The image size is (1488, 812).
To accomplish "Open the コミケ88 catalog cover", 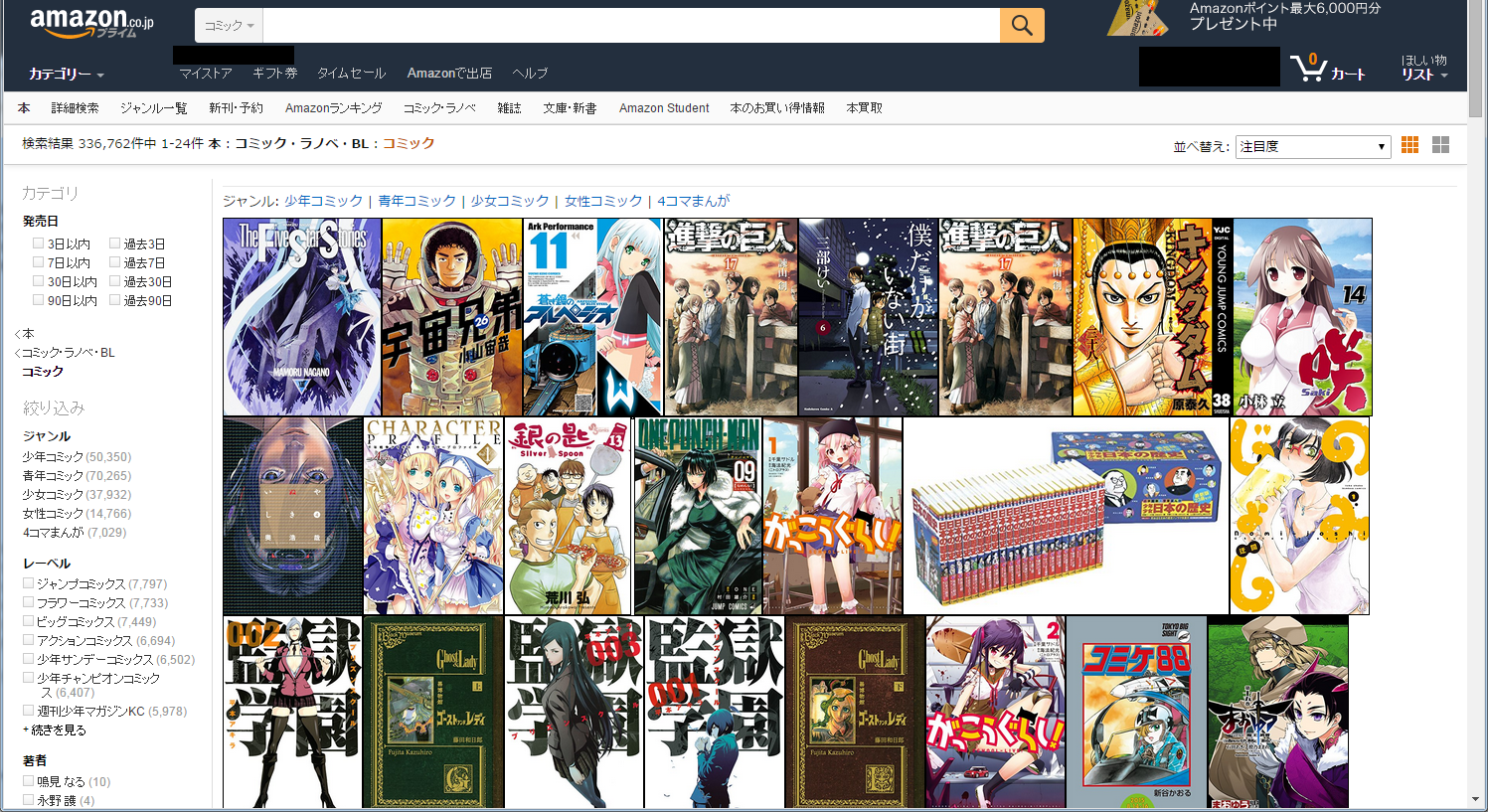I will (x=1137, y=713).
